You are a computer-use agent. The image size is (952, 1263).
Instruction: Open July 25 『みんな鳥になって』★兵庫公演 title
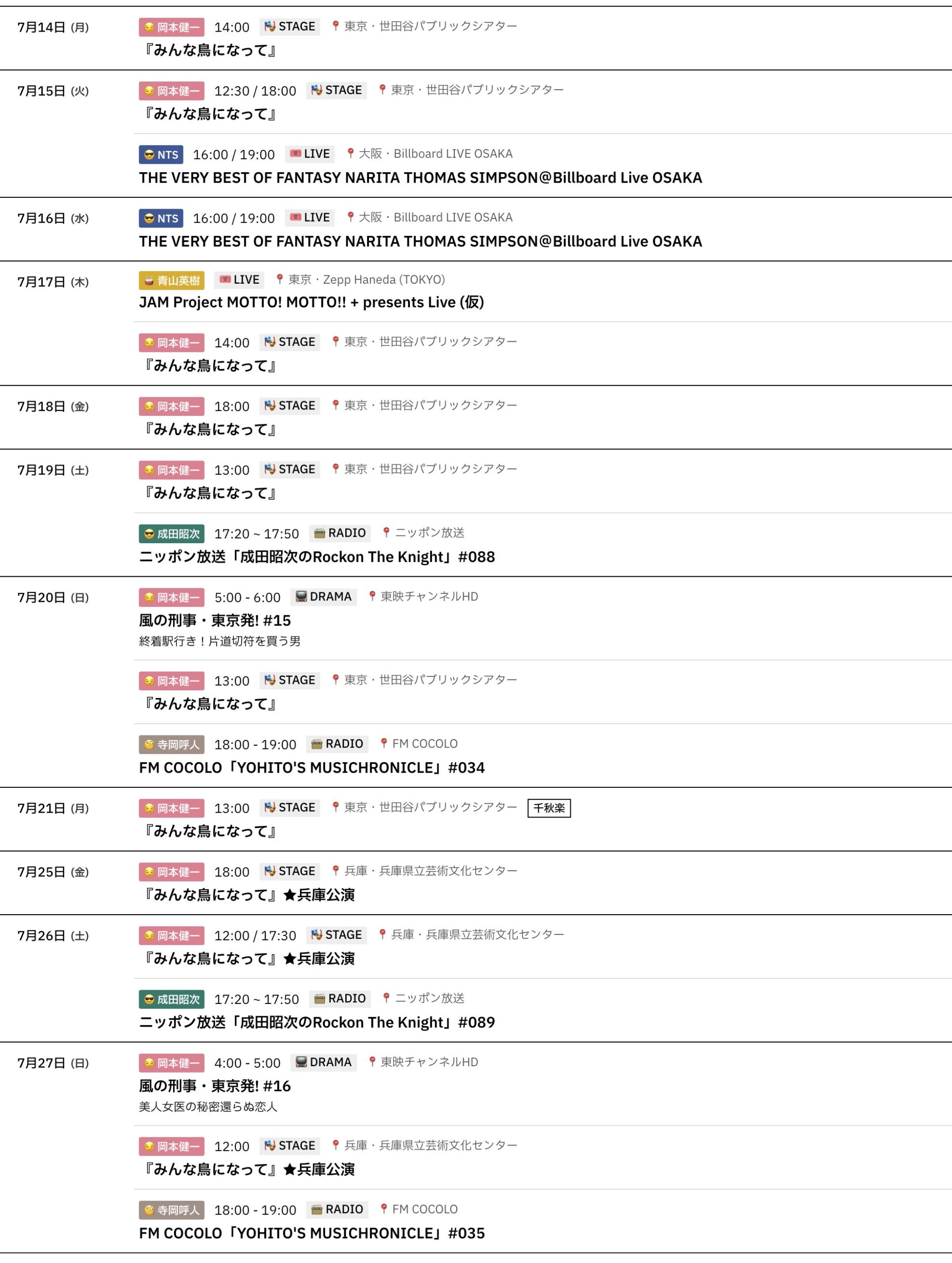[247, 895]
